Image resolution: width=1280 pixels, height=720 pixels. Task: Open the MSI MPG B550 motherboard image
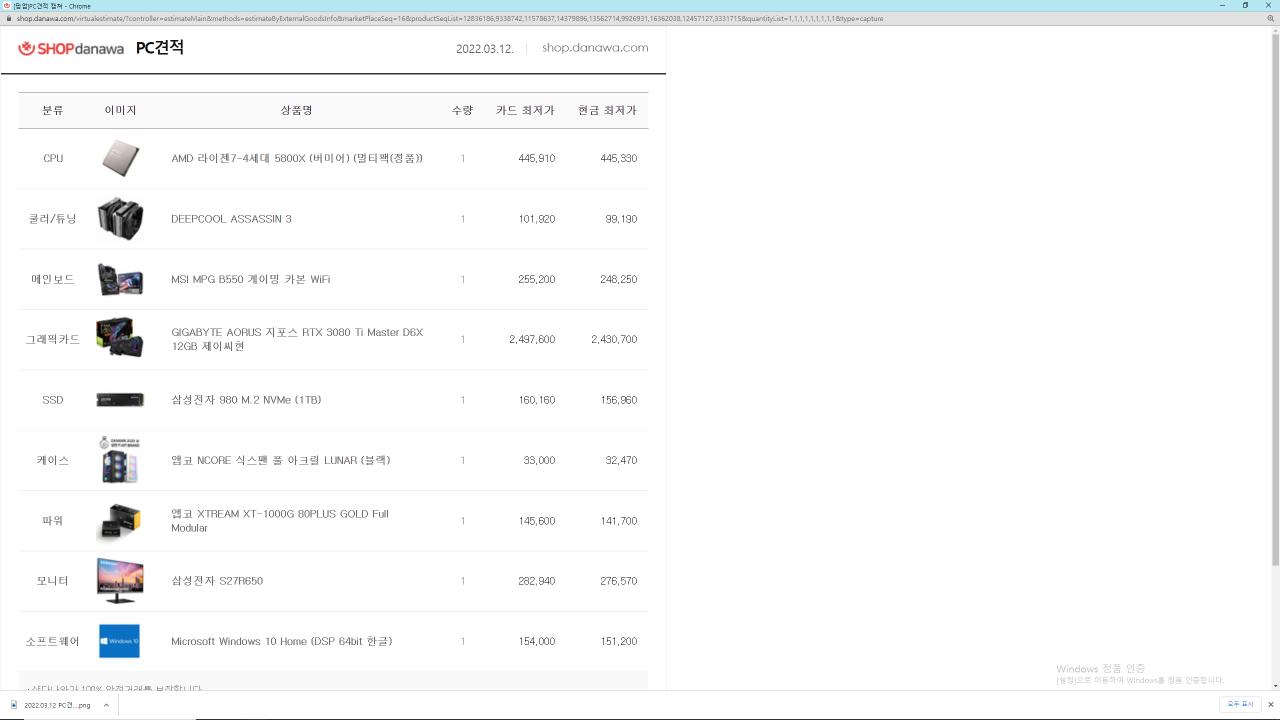pos(120,279)
